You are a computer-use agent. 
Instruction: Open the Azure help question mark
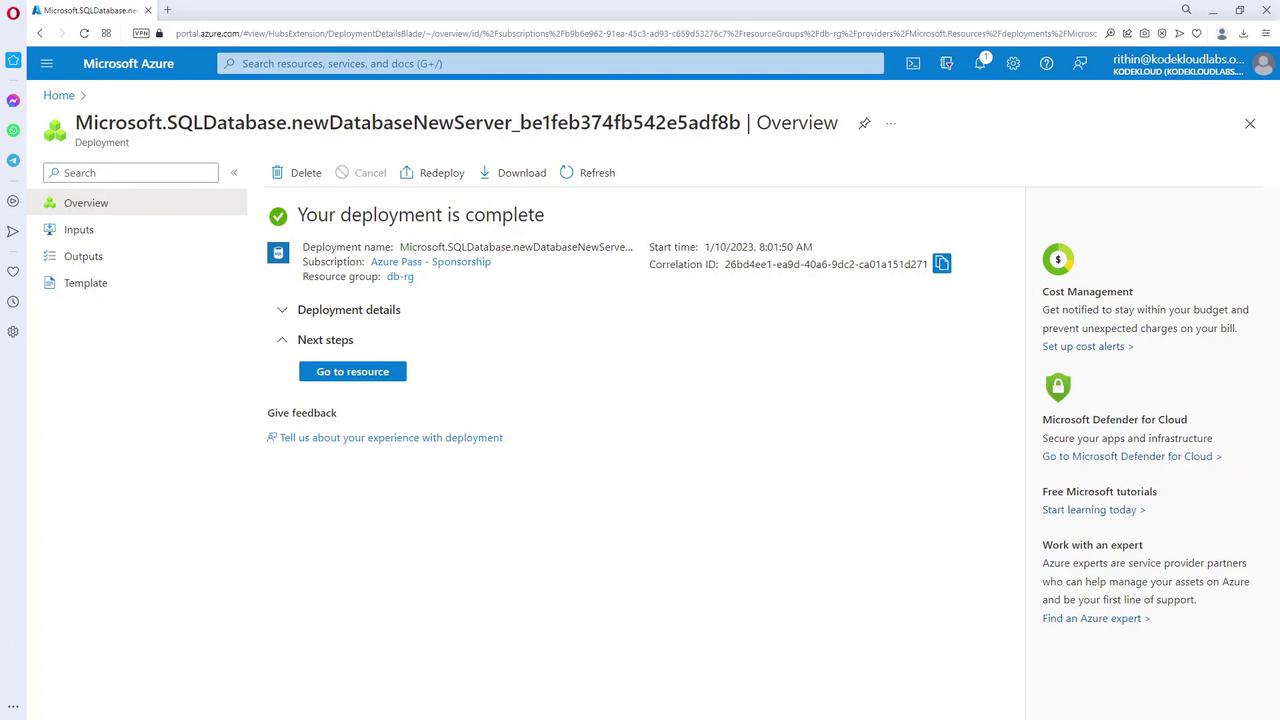tap(1046, 63)
